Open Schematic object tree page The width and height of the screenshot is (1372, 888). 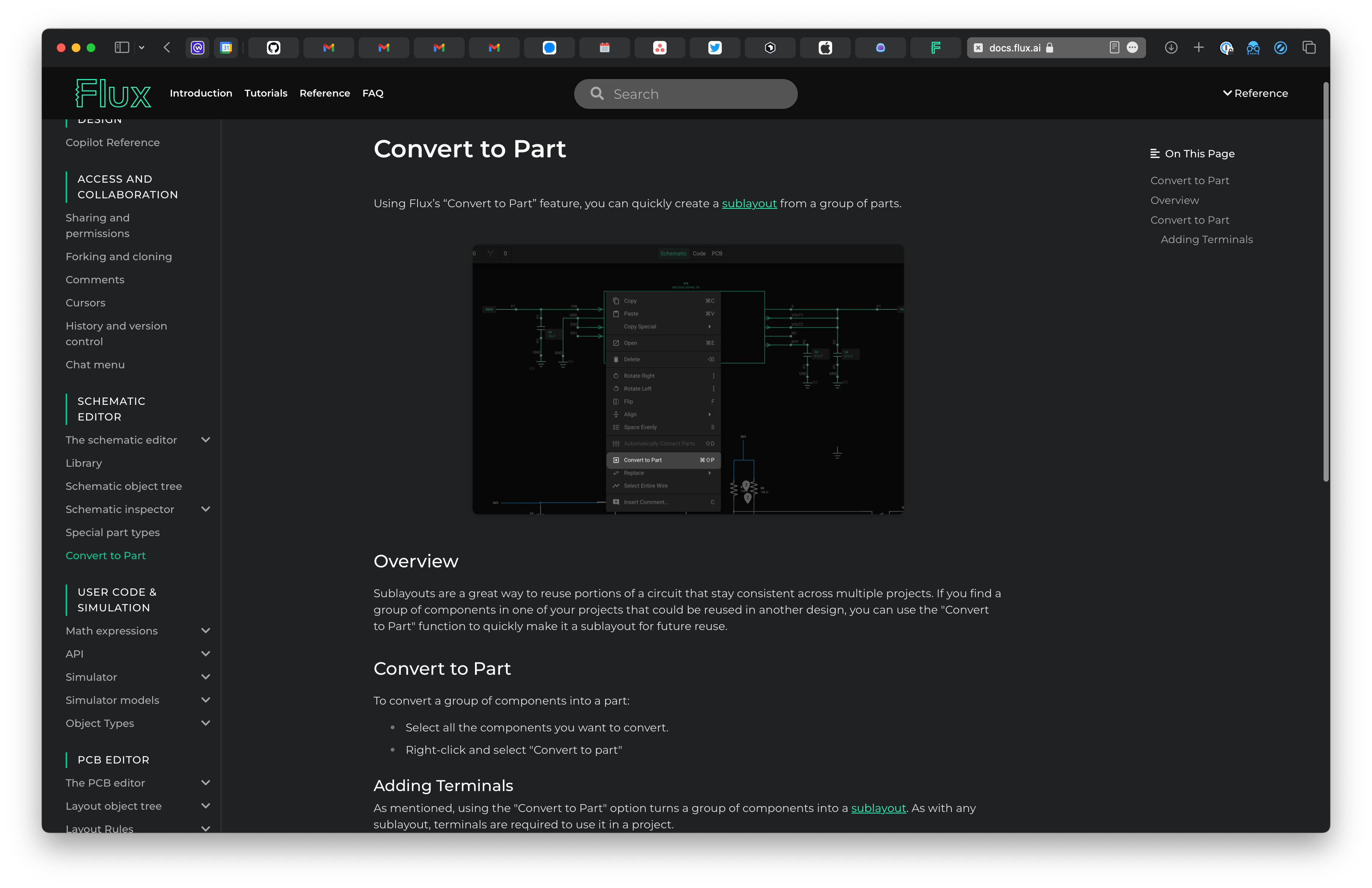point(123,486)
